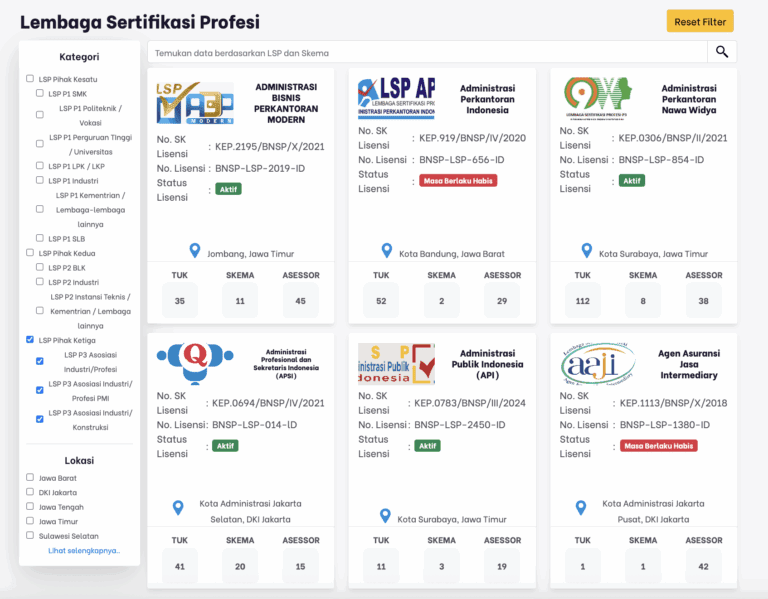Click the APSI secretary logo
This screenshot has height=599, width=768.
coord(195,363)
